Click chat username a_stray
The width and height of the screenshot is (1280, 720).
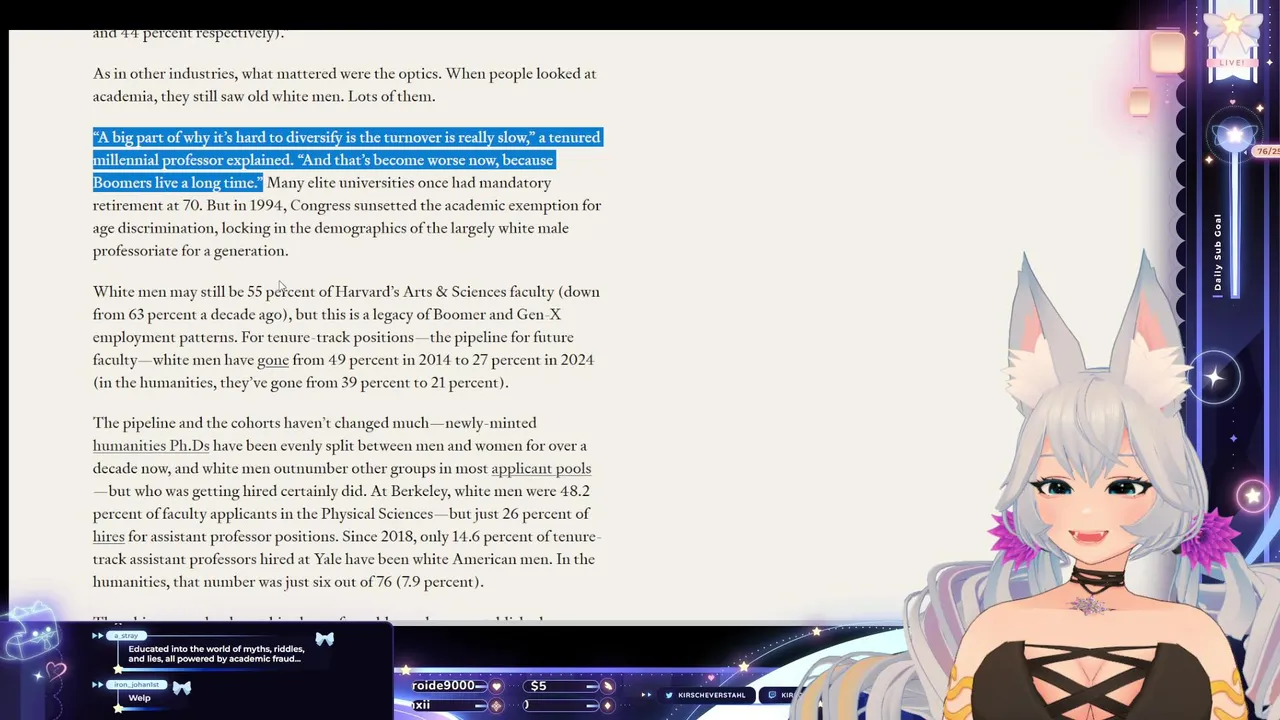125,636
